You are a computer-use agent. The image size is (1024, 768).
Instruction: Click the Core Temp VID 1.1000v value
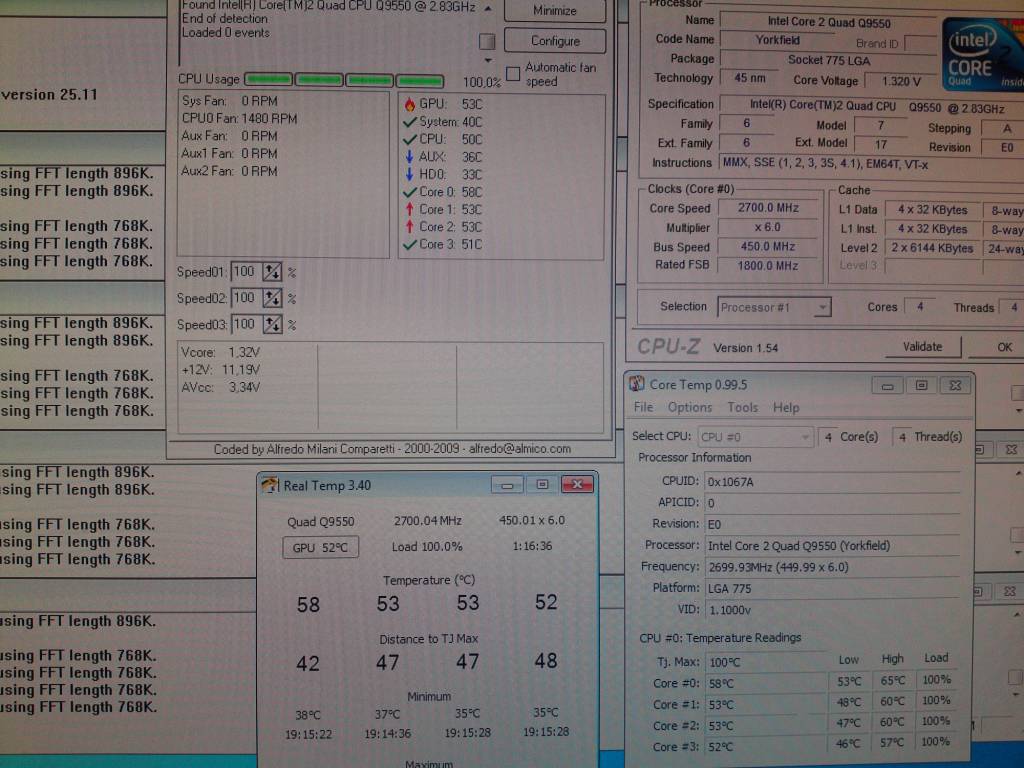click(x=729, y=610)
